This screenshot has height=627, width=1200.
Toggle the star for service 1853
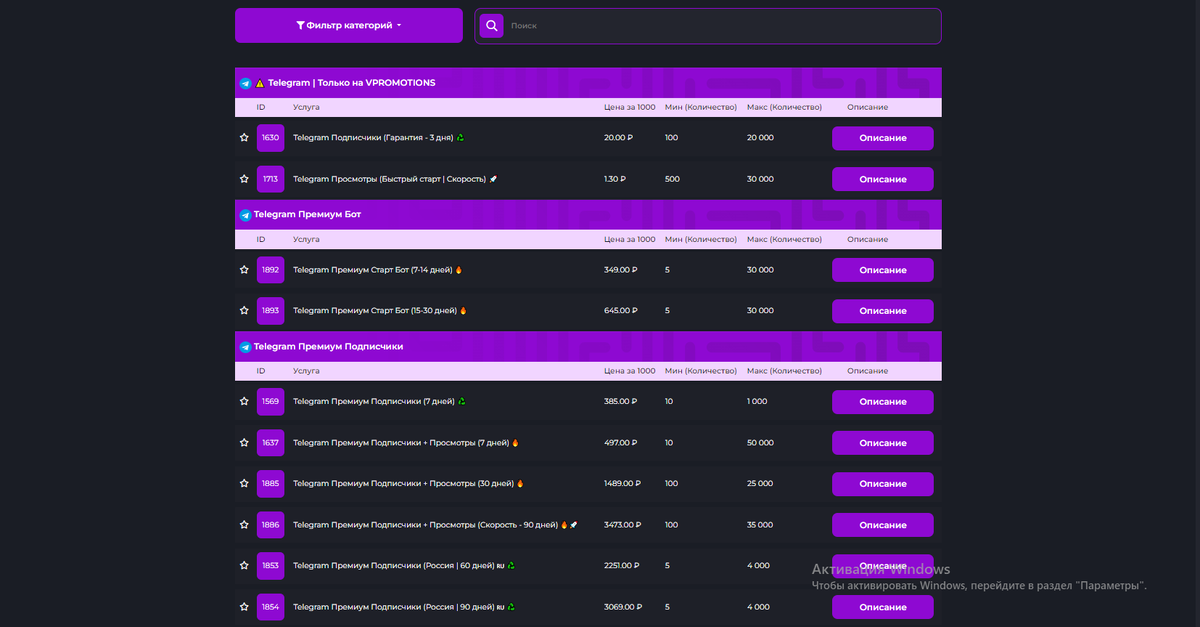point(244,566)
